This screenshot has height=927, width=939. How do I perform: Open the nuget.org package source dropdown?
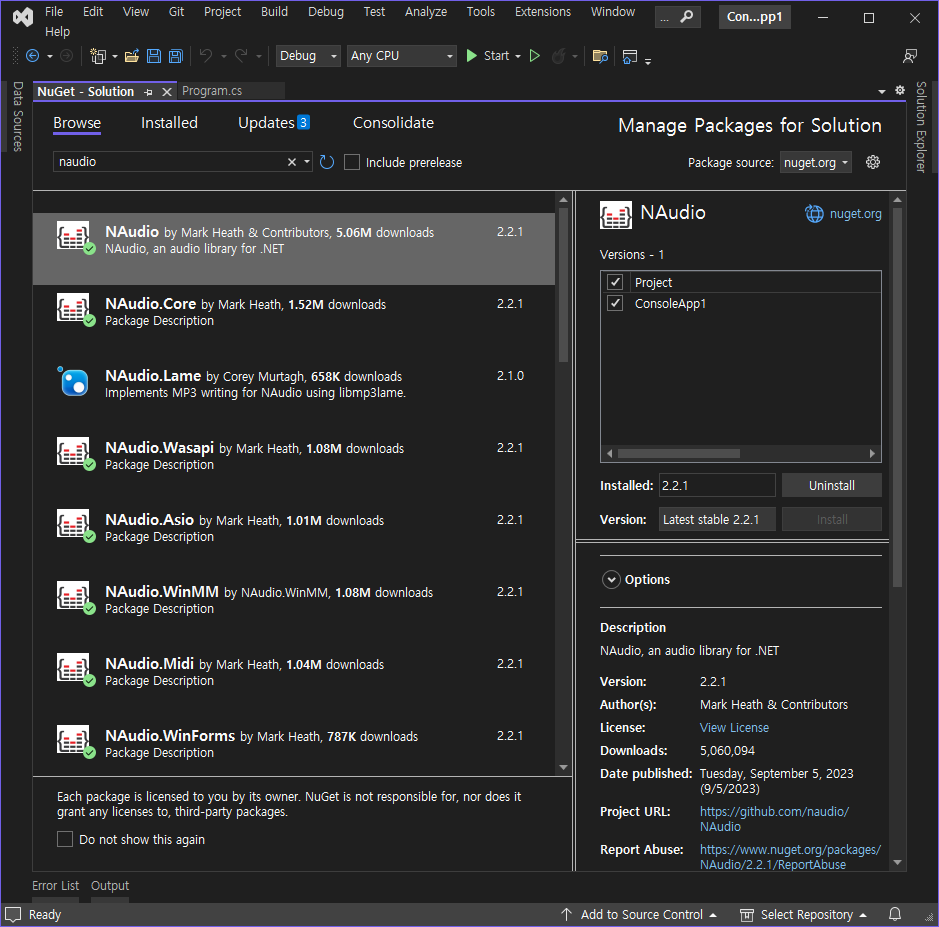point(815,162)
